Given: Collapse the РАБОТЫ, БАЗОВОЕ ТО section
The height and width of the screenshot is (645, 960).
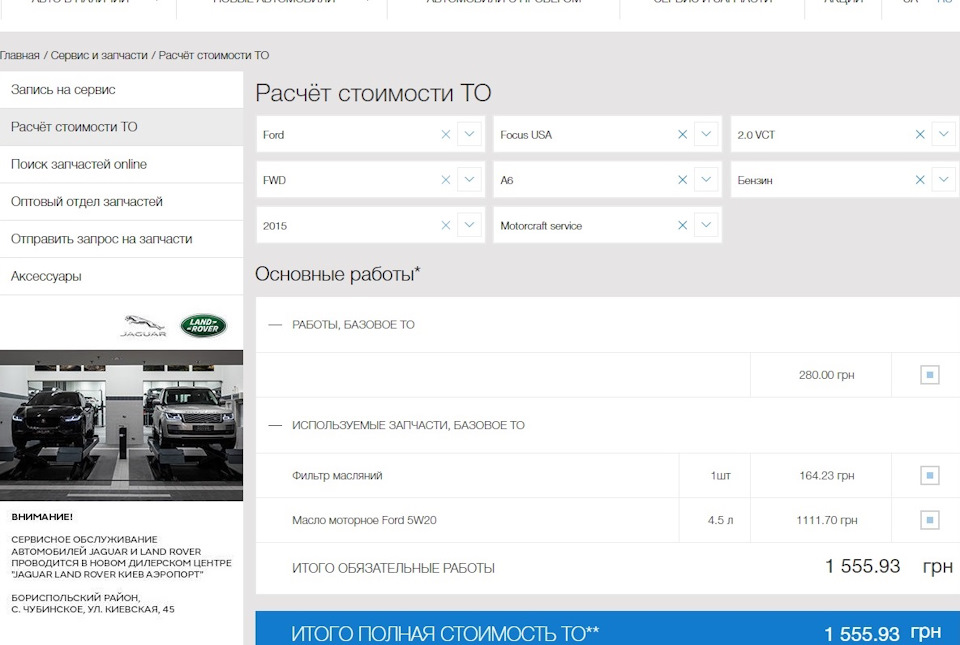Looking at the screenshot, I should pyautogui.click(x=275, y=325).
